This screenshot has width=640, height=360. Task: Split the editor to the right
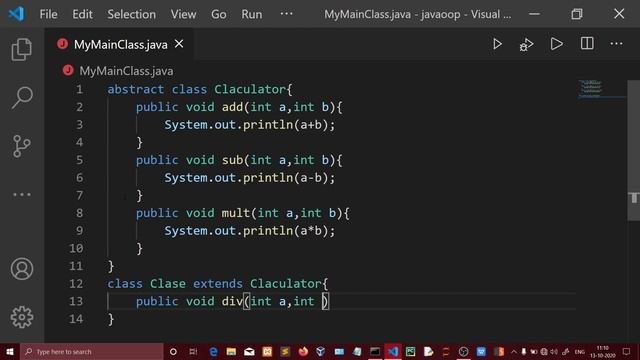coord(587,44)
